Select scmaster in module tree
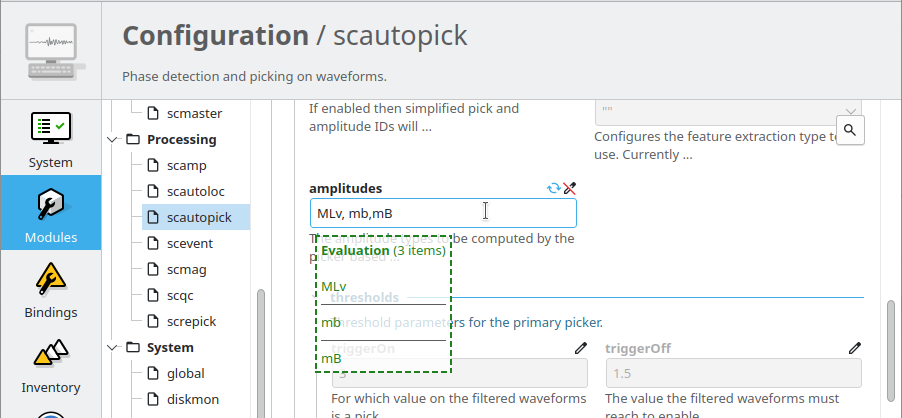Viewport: 902px width, 418px height. click(x=194, y=113)
